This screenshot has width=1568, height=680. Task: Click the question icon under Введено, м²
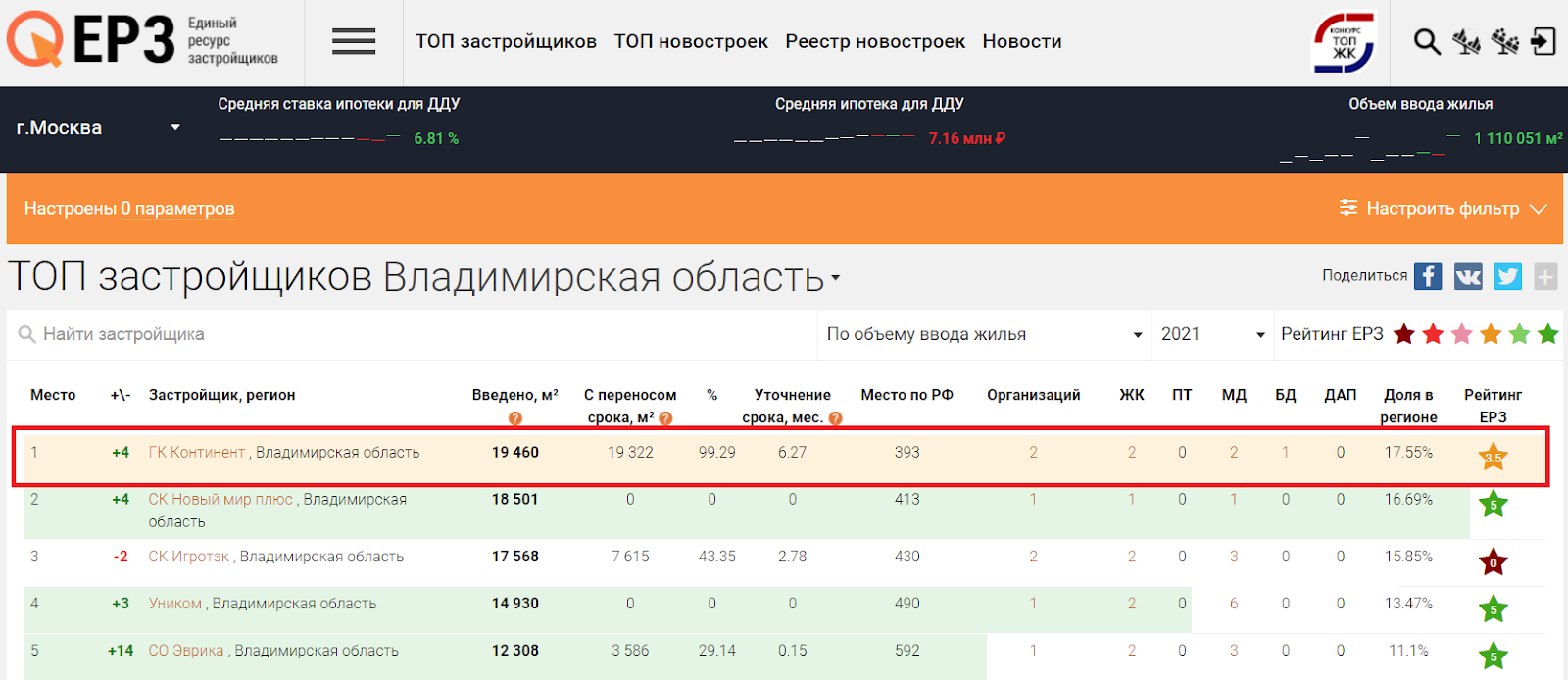point(515,418)
